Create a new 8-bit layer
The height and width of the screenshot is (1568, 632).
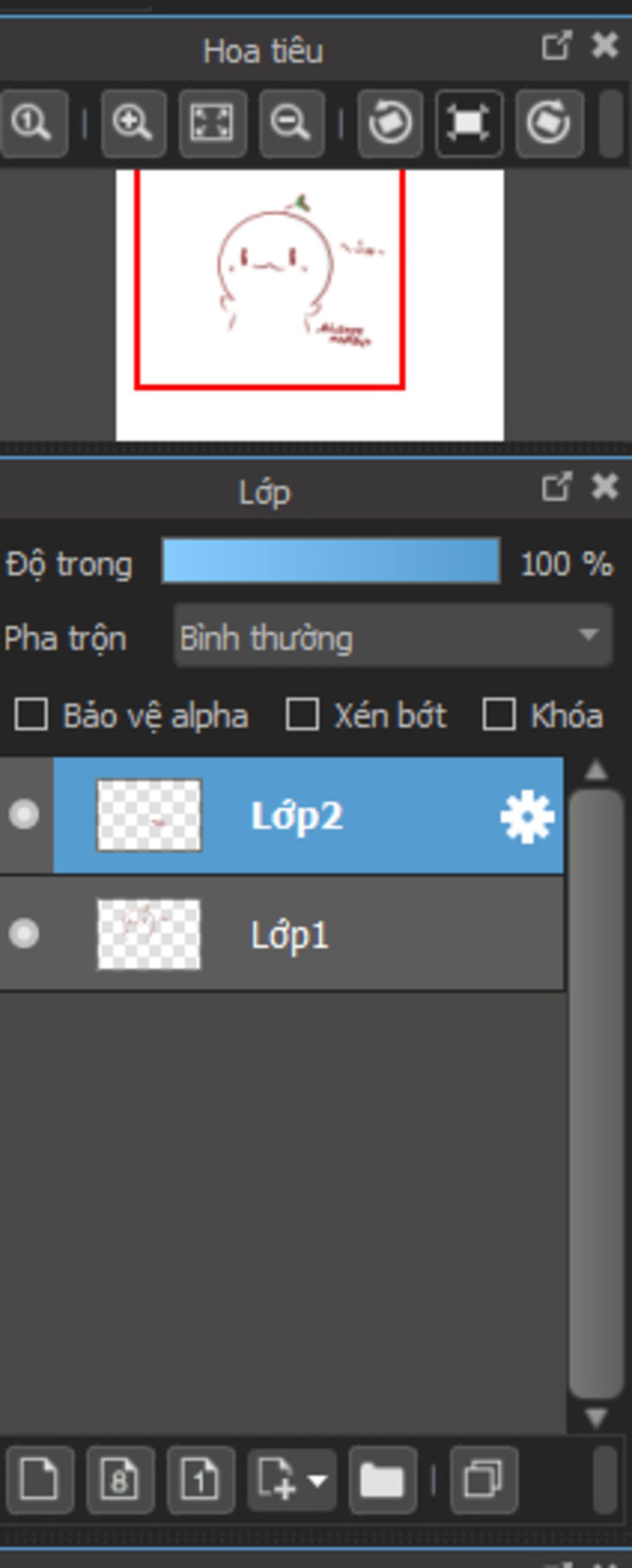120,1480
